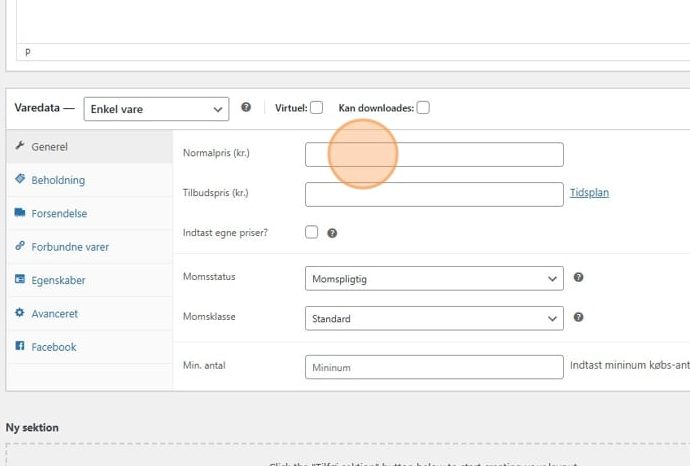This screenshot has width=690, height=466.
Task: Click the p path indicator in editor footer
Action: [28, 51]
